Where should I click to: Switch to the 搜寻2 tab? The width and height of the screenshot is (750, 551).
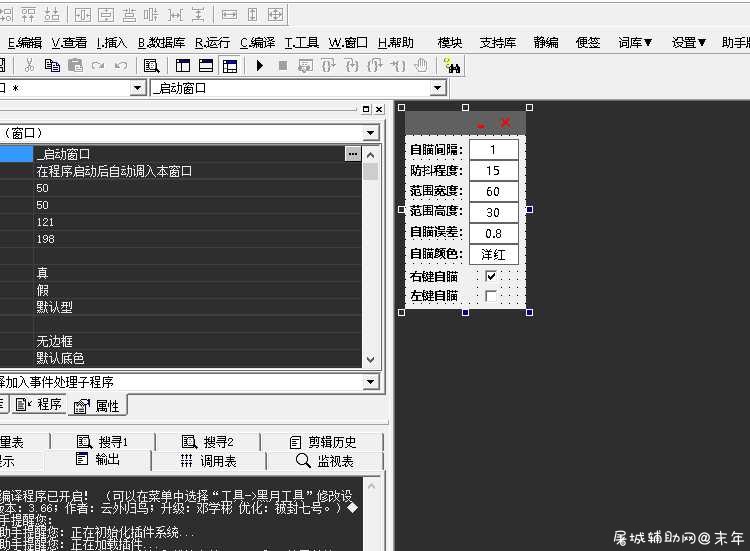(208, 441)
